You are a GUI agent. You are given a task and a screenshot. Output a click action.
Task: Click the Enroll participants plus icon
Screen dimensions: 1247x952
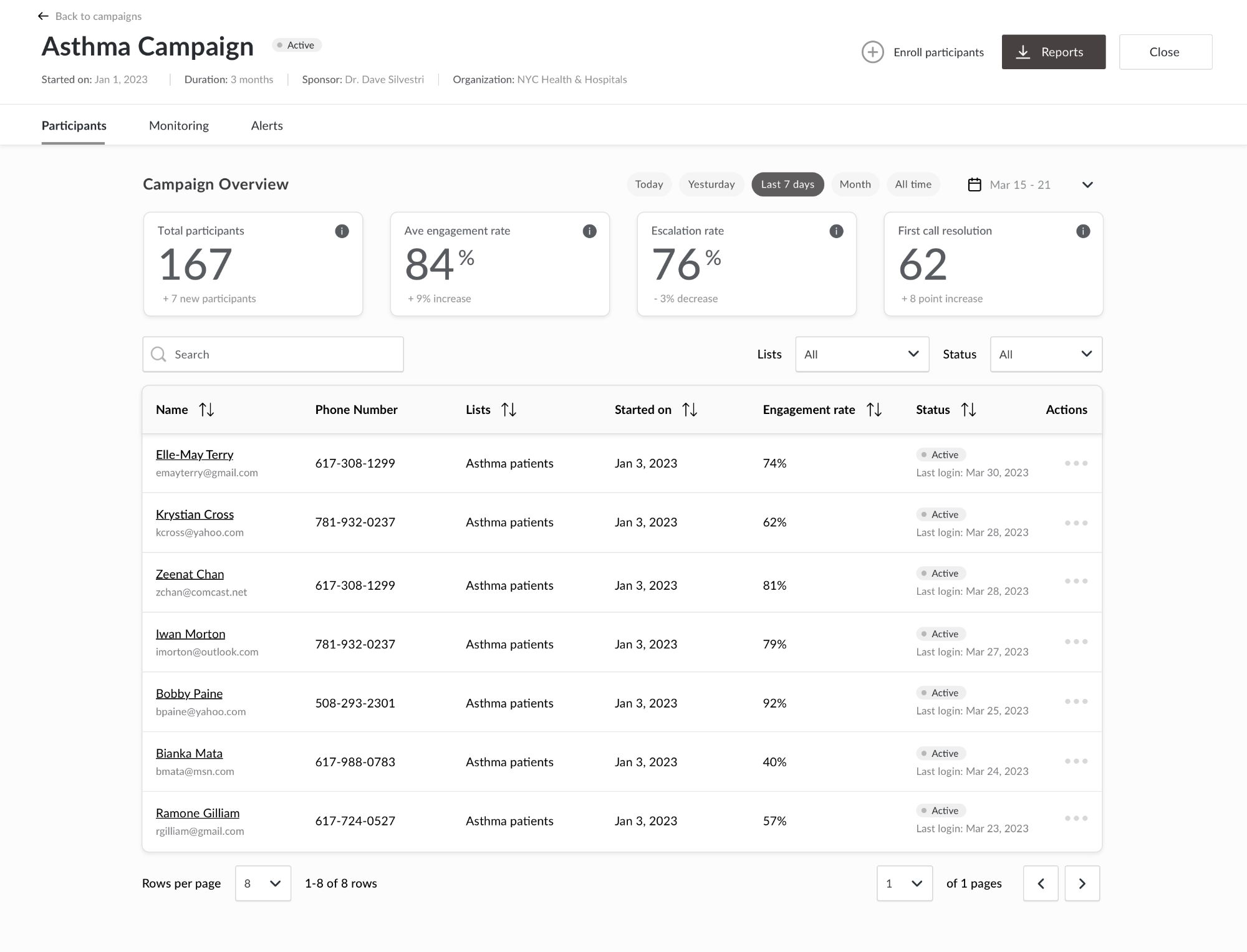872,52
